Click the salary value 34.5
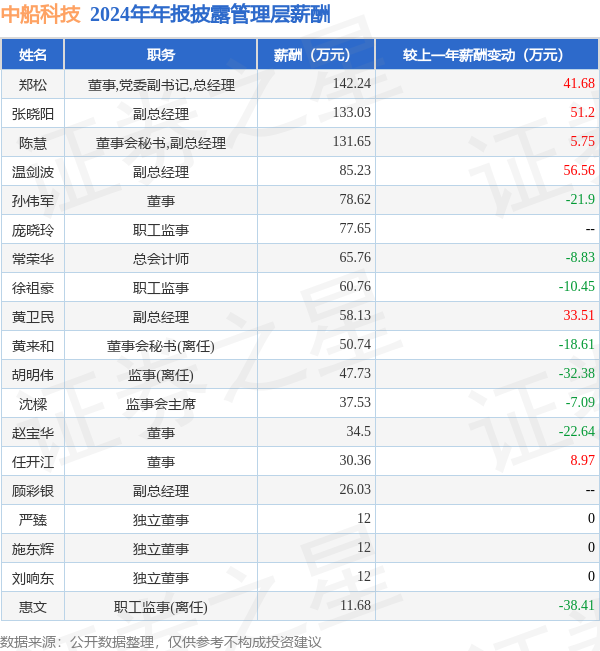 click(x=358, y=431)
